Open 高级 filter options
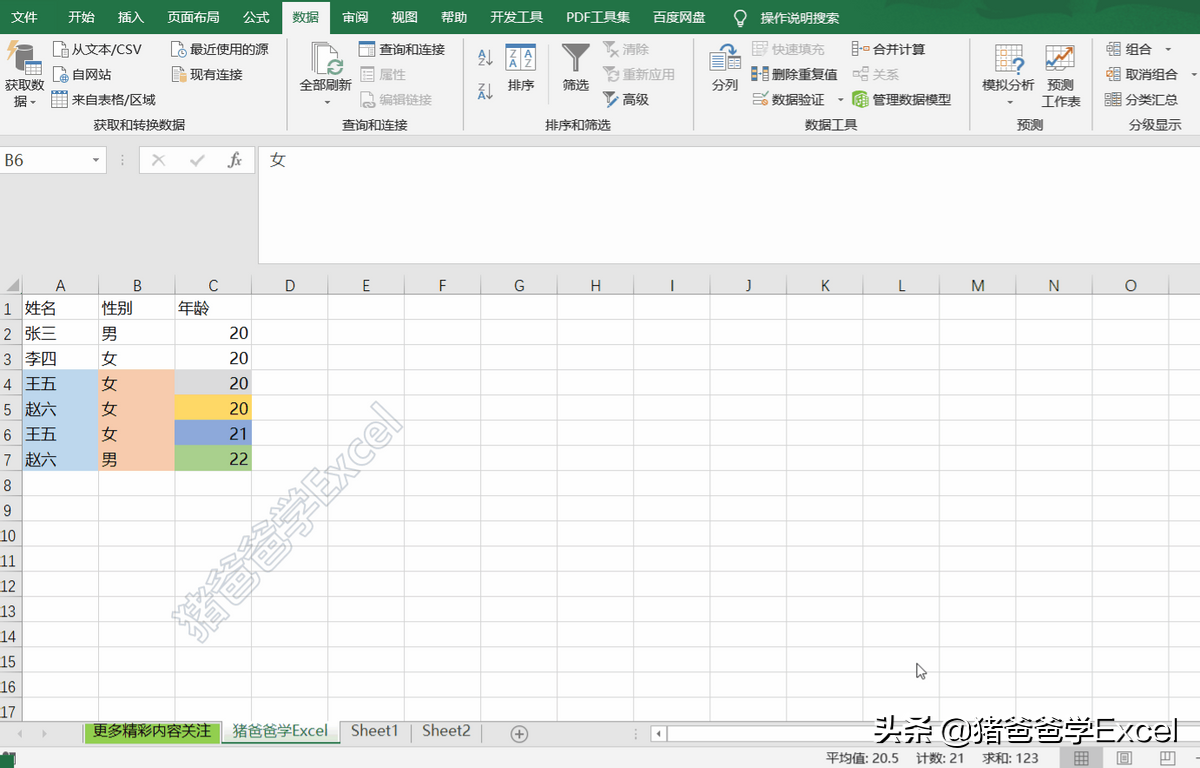Screen dimensions: 1200x768 tap(626, 99)
